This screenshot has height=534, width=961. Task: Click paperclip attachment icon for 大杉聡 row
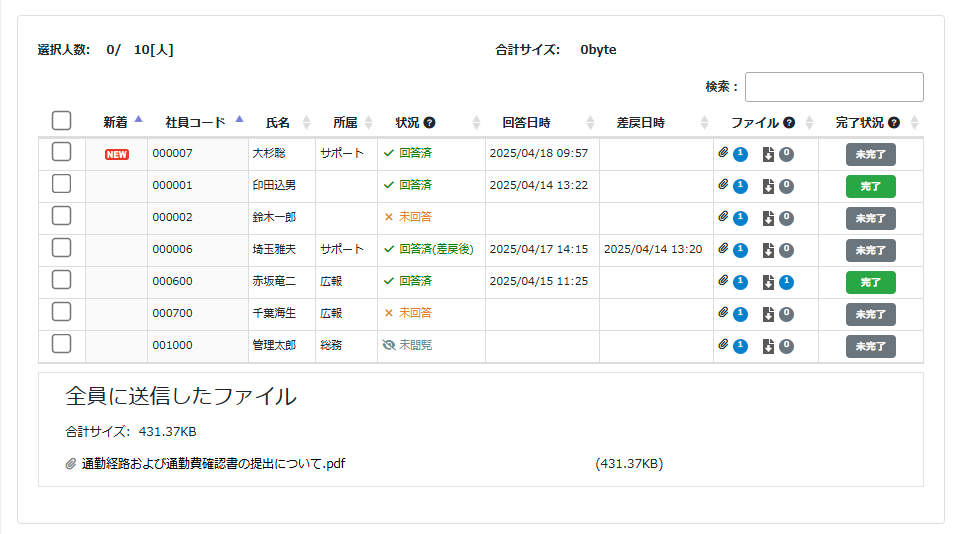(724, 154)
